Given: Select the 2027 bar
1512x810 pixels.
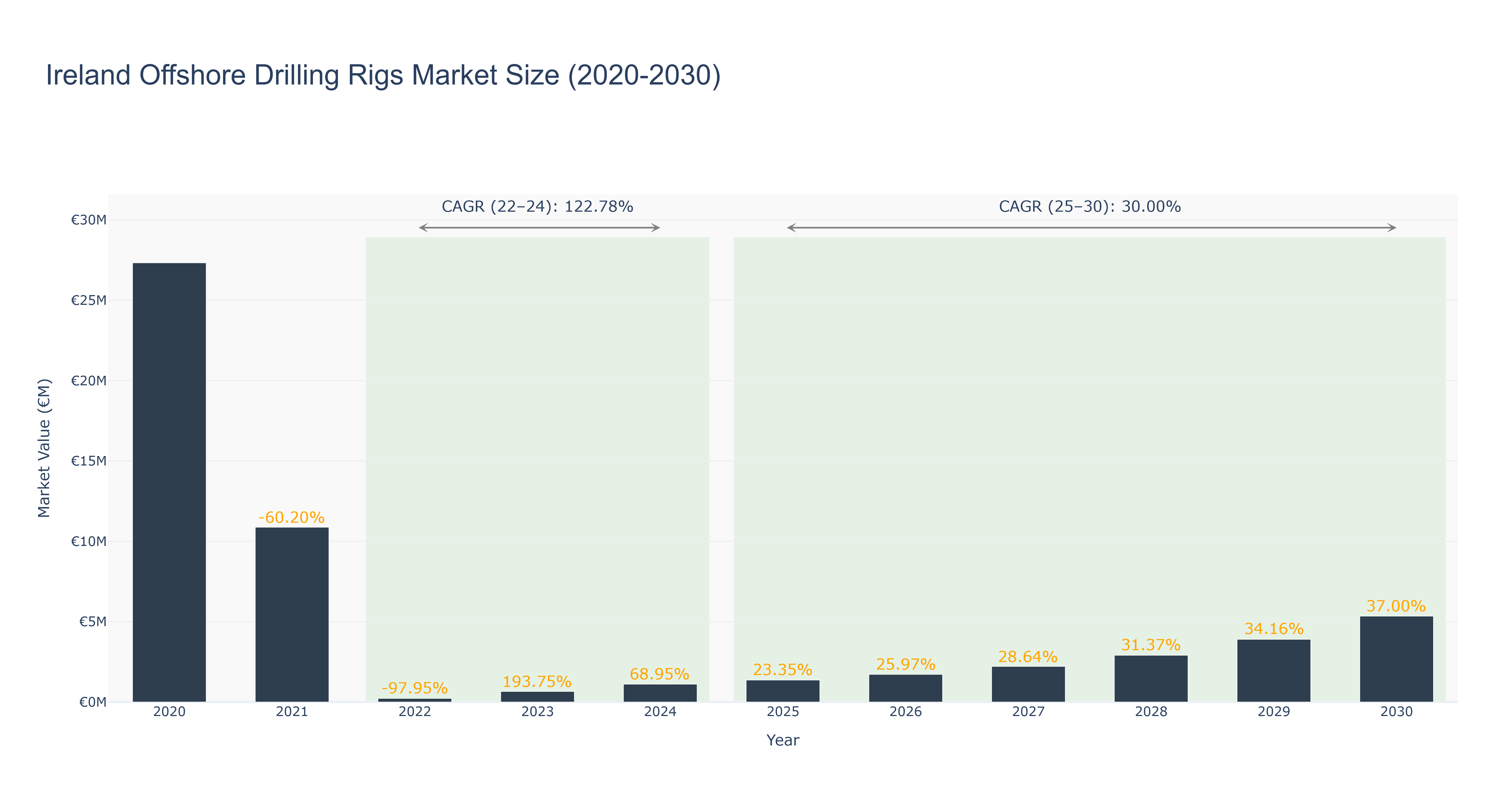Looking at the screenshot, I should point(1028,684).
